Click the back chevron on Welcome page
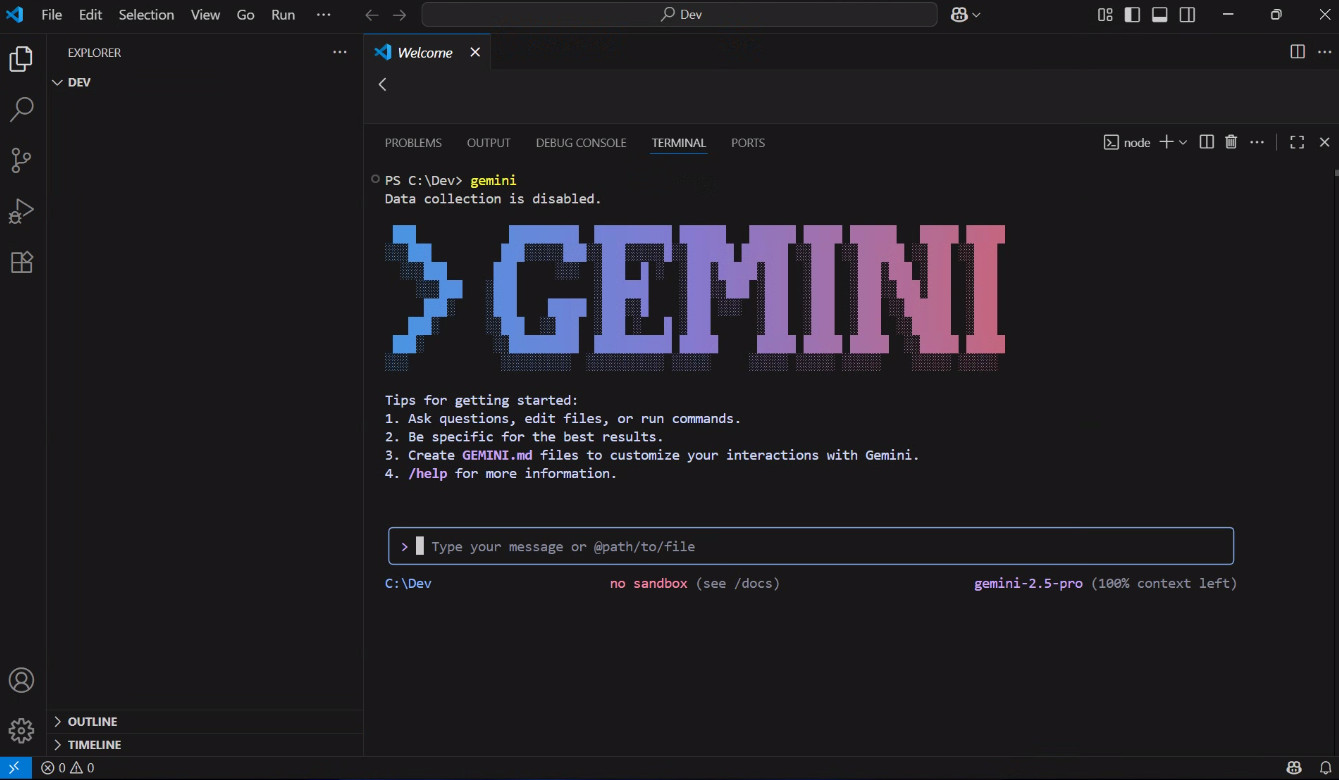Image resolution: width=1339 pixels, height=780 pixels. pyautogui.click(x=382, y=84)
